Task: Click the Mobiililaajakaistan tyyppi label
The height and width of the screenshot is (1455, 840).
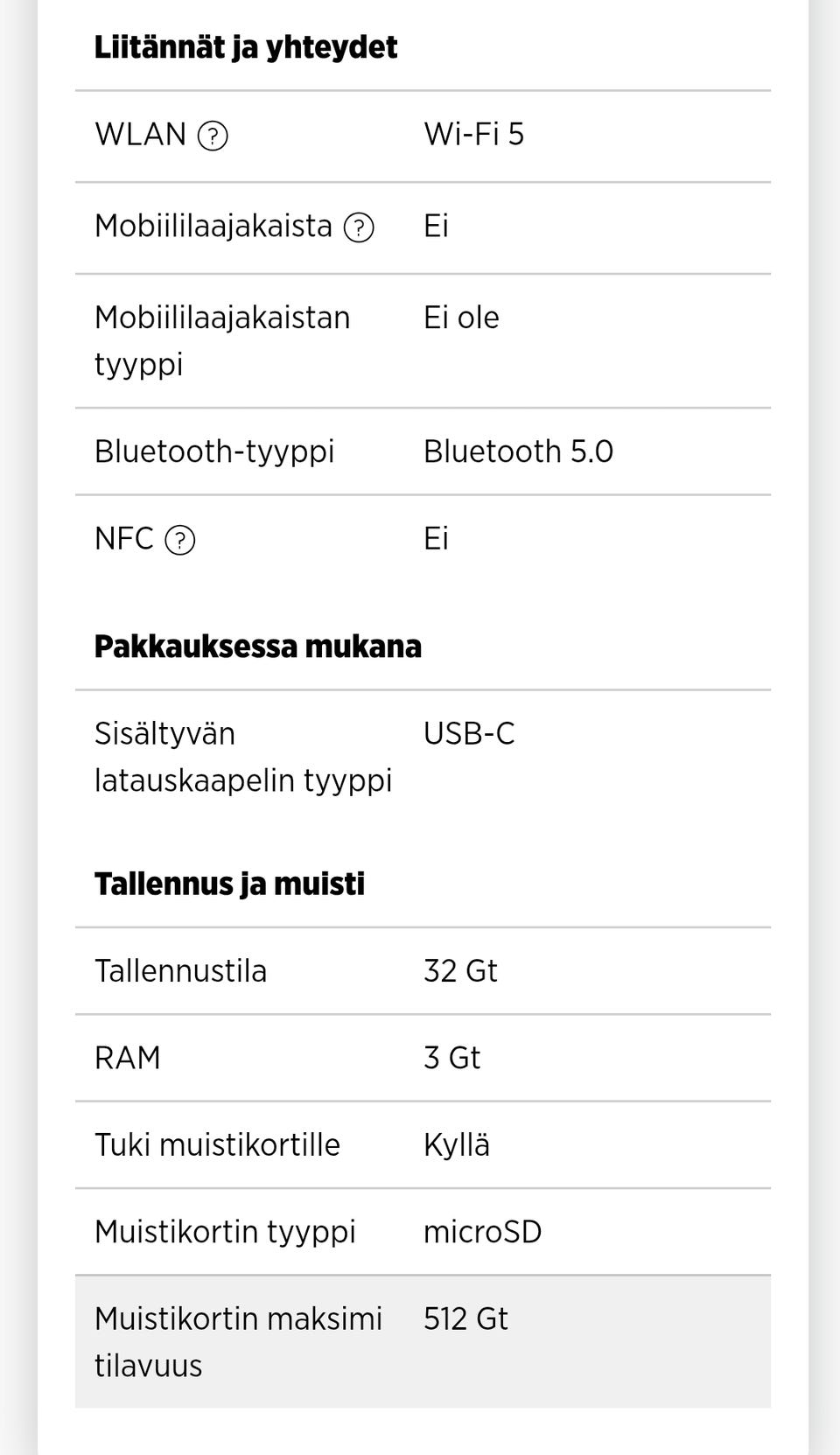Action: [222, 340]
